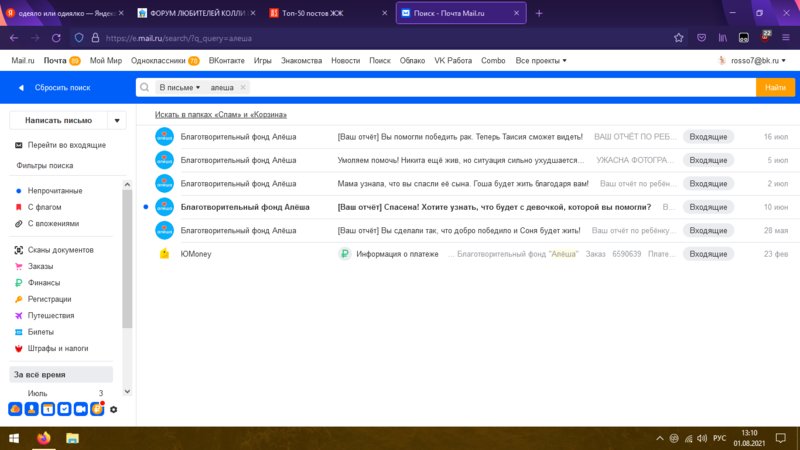Reload the page with refresh icon
The width and height of the screenshot is (800, 450).
click(x=56, y=38)
